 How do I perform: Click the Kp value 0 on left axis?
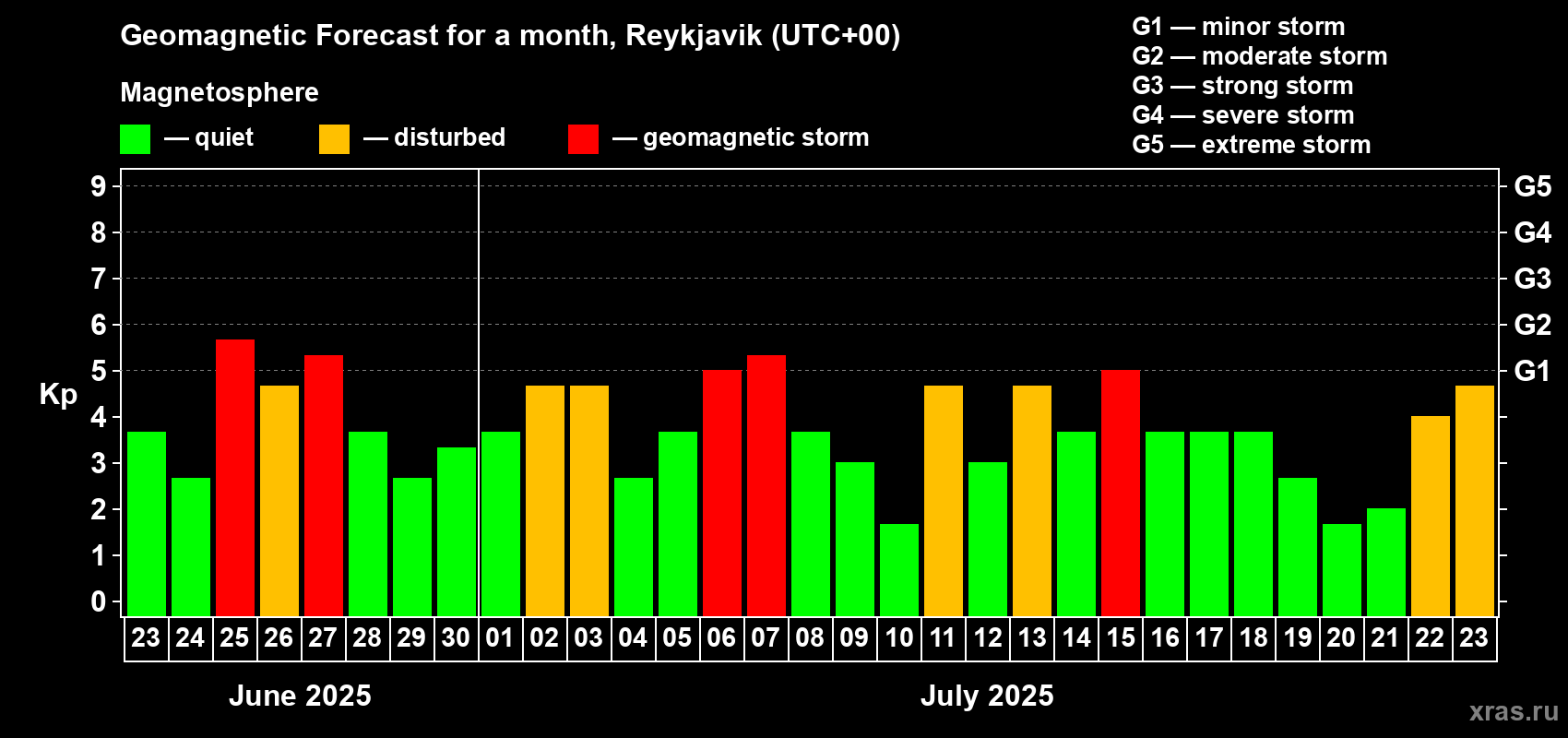tap(99, 601)
